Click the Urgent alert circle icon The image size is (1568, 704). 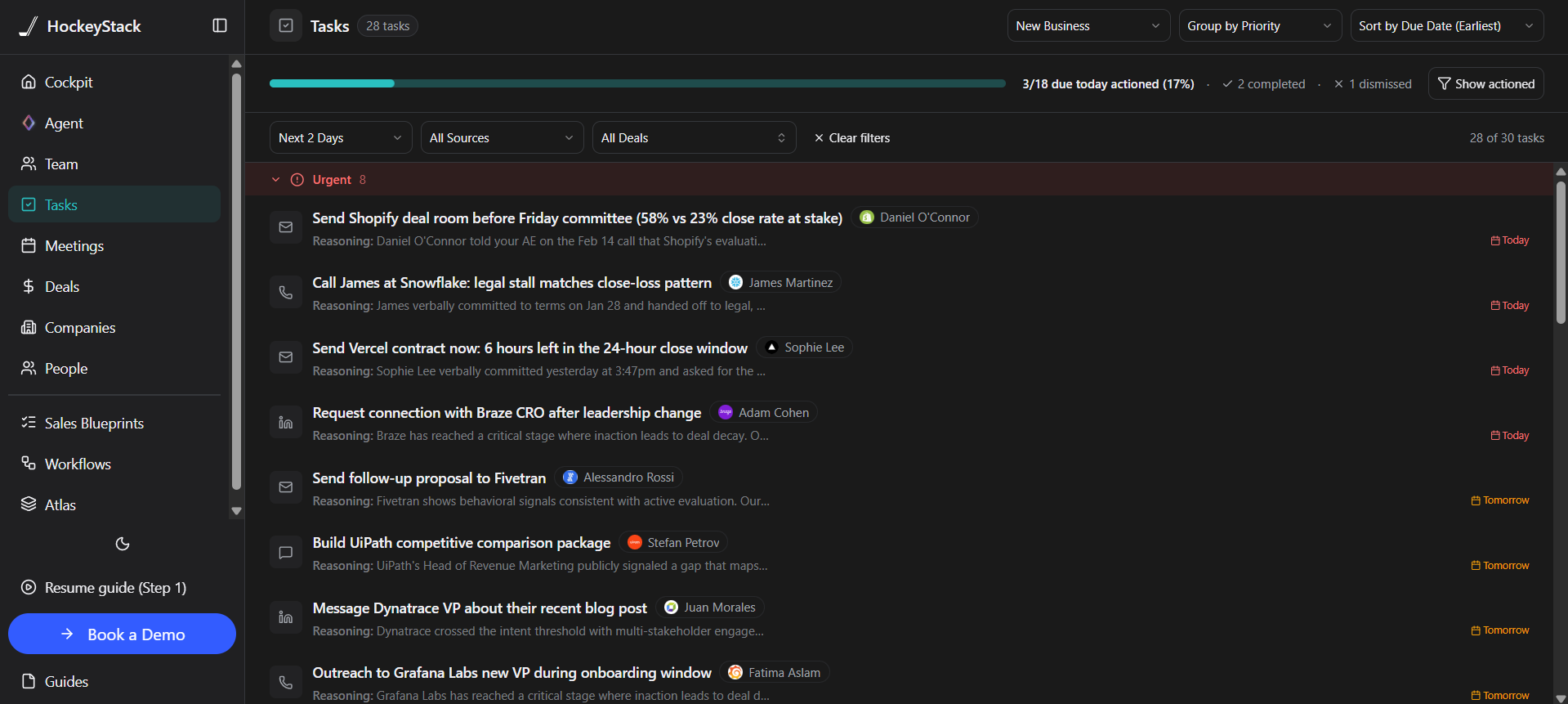click(297, 180)
